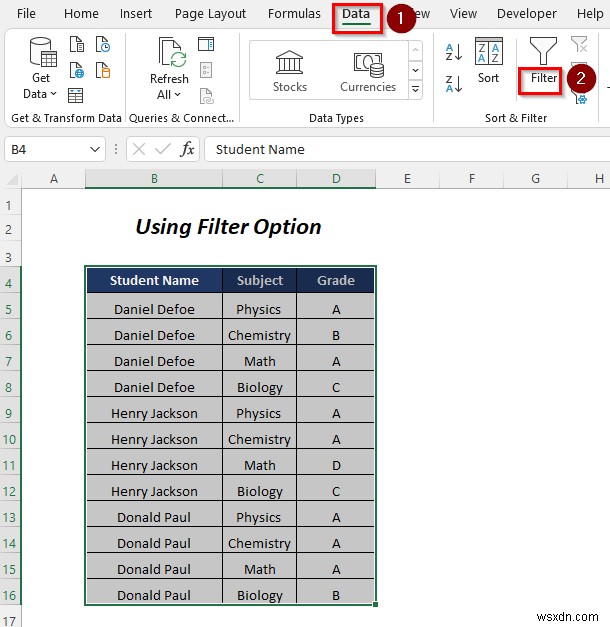Click From Table/Range icon
The image size is (610, 627).
(x=76, y=96)
